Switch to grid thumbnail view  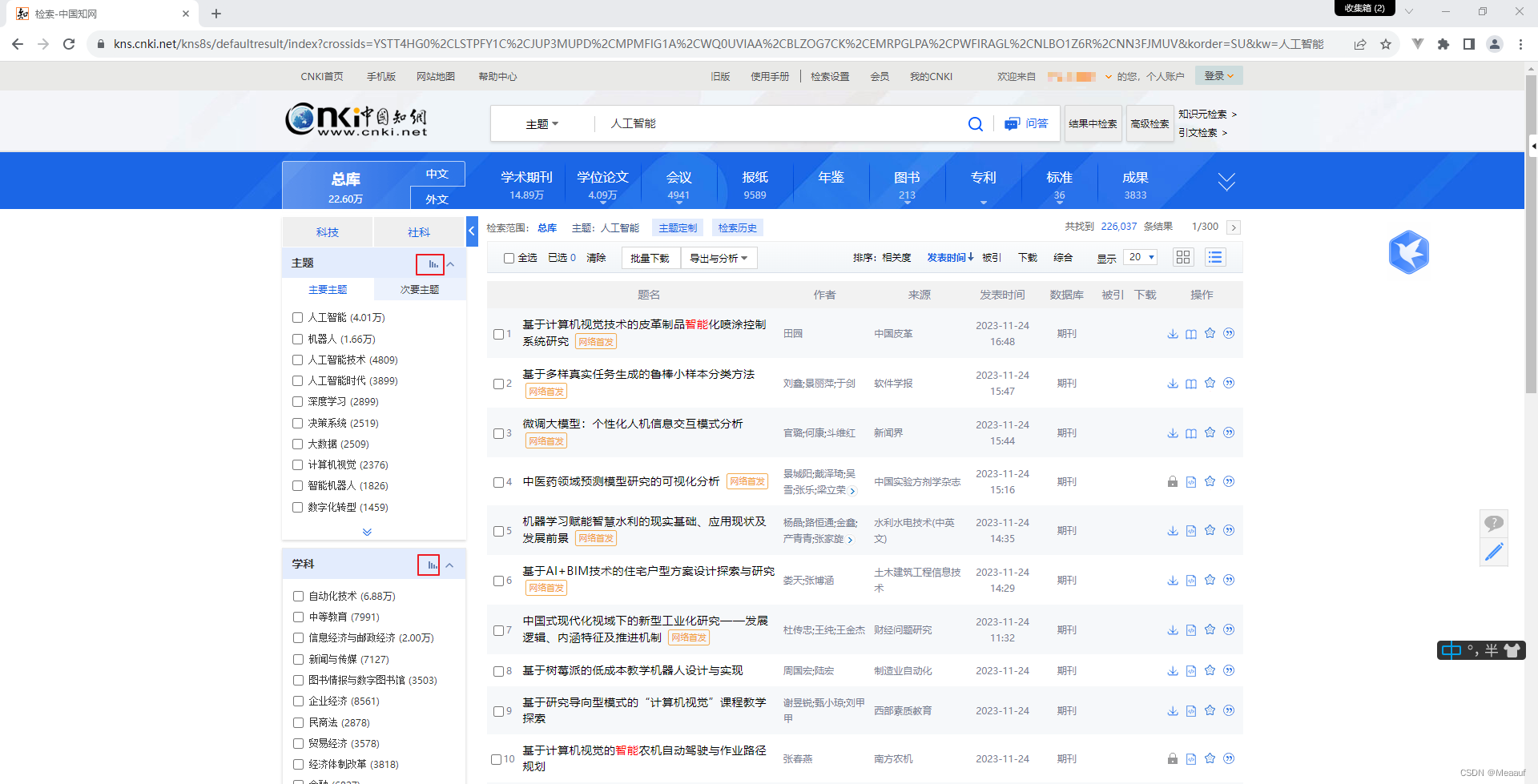click(1183, 257)
